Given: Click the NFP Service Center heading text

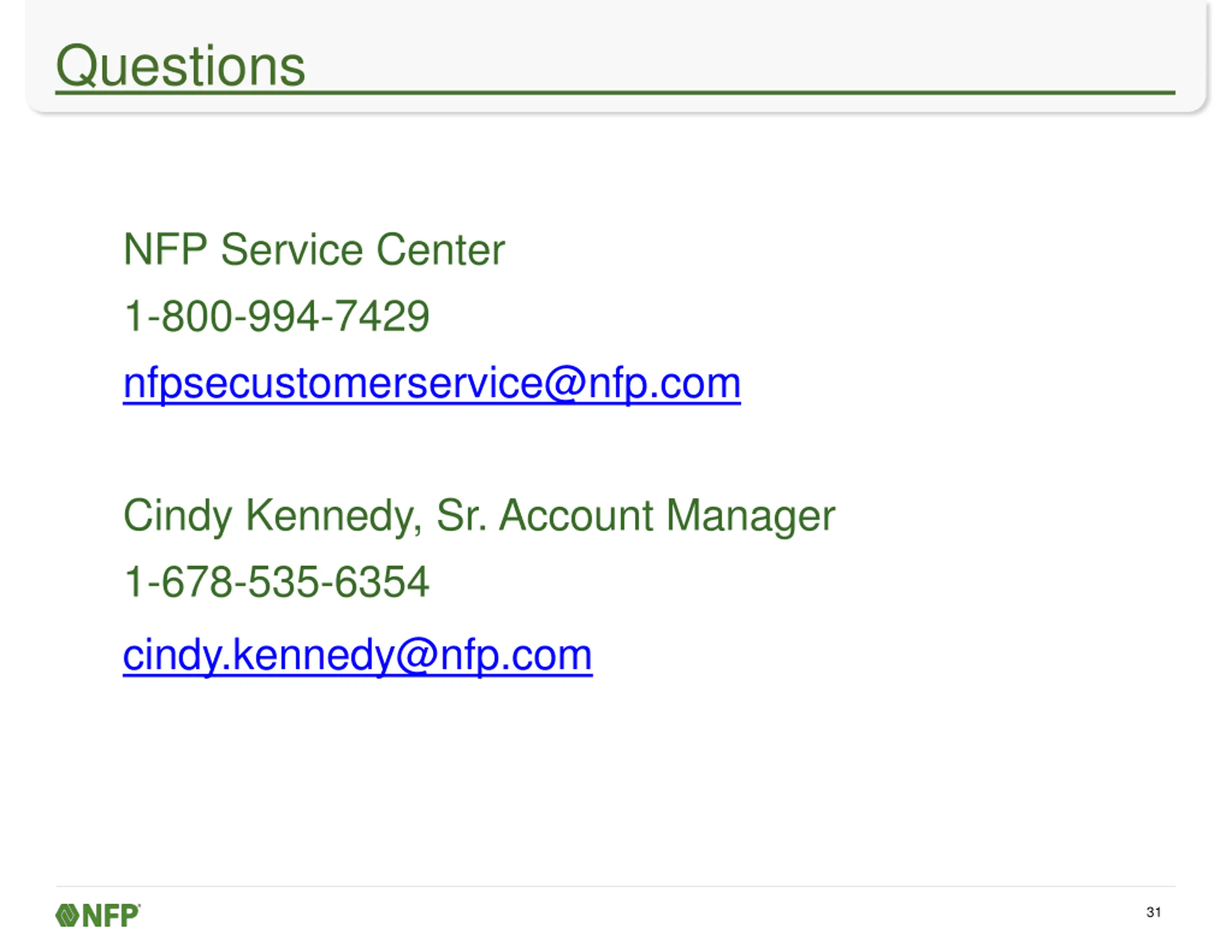Looking at the screenshot, I should (x=314, y=249).
